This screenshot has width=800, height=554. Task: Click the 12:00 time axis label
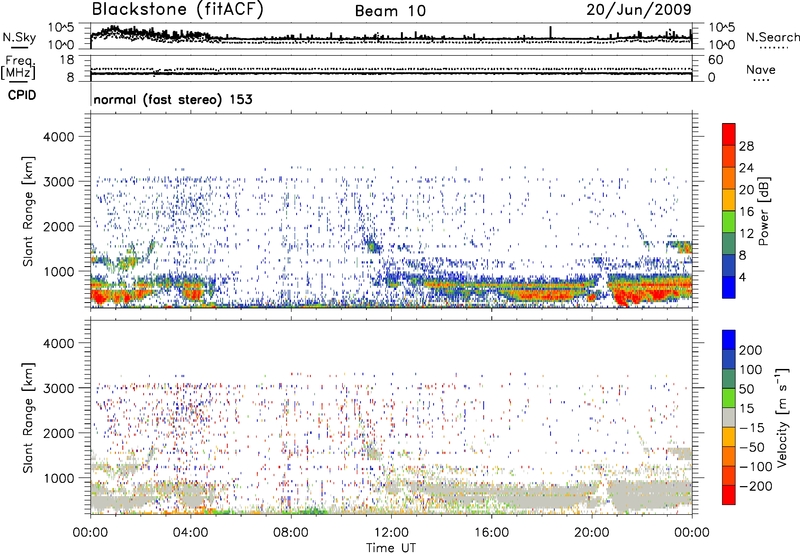coord(391,533)
